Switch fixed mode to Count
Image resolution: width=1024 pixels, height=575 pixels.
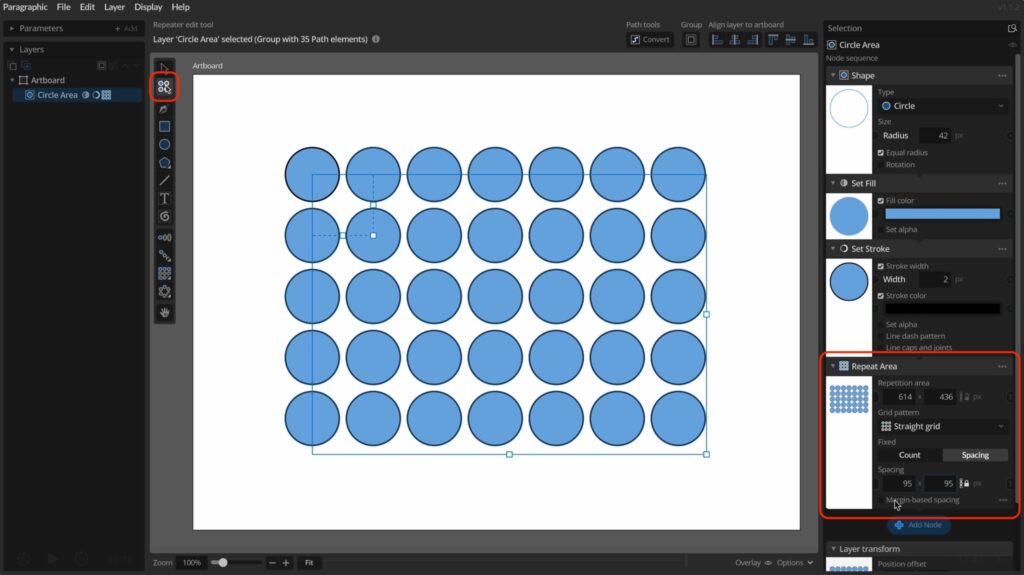click(x=910, y=455)
